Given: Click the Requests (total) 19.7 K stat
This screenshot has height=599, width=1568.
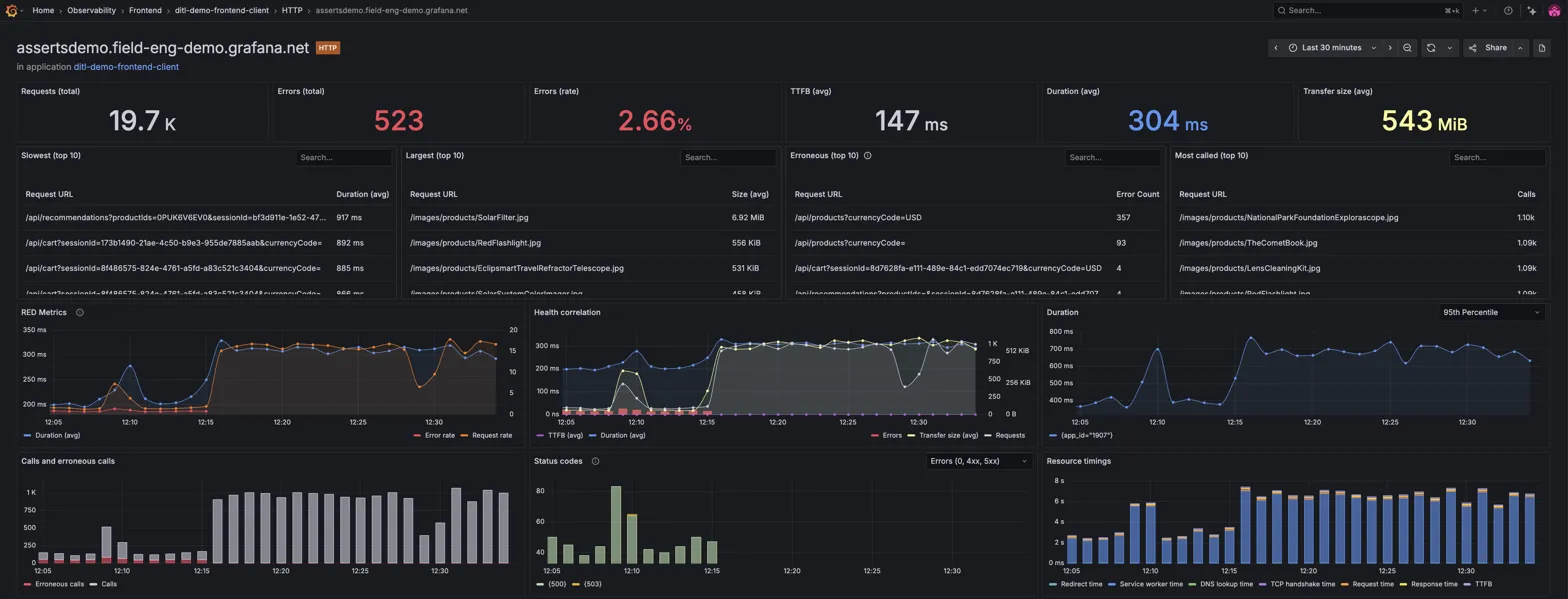Looking at the screenshot, I should click(142, 121).
